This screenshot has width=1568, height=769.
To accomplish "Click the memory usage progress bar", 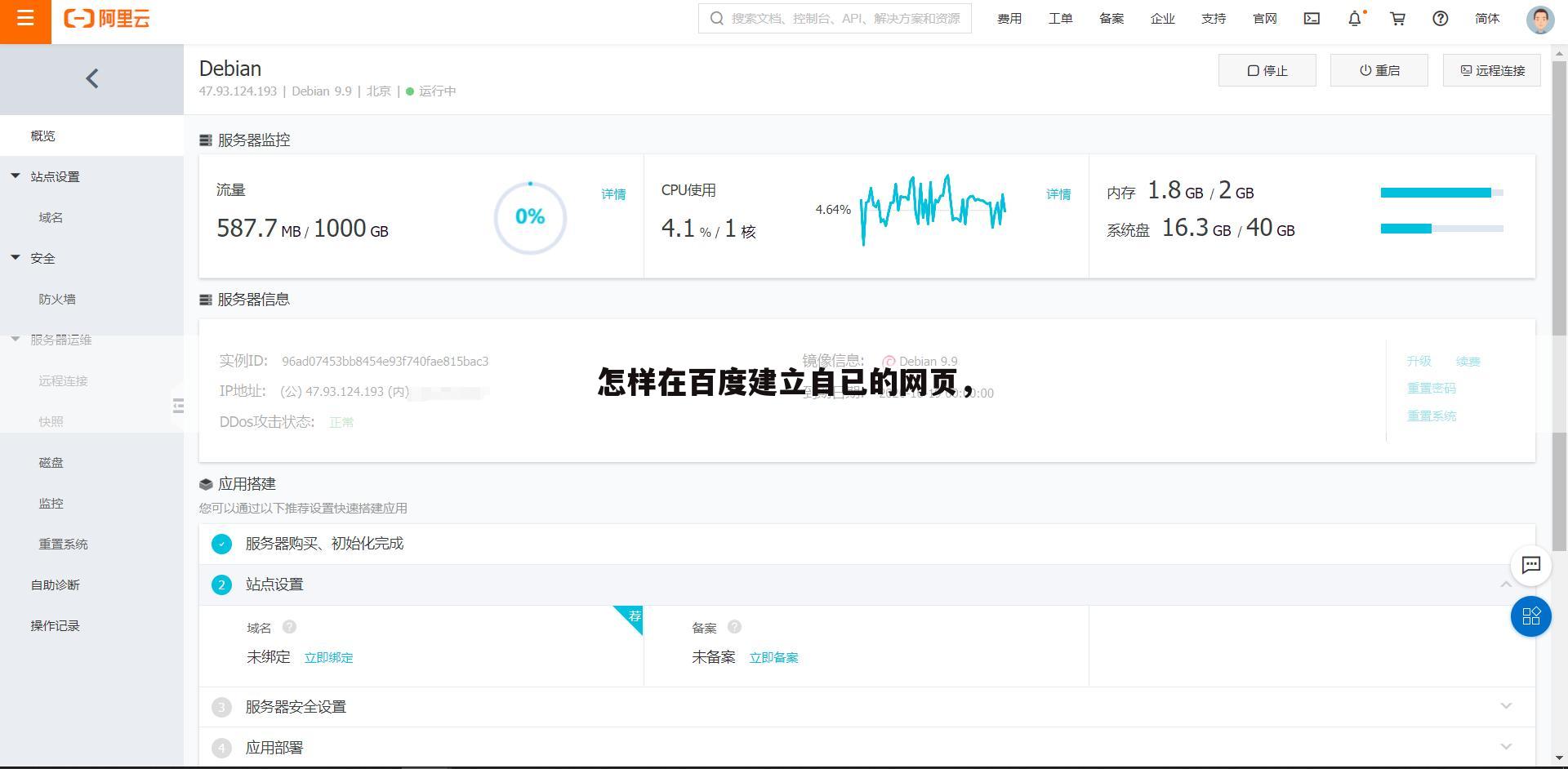I will pos(1437,193).
